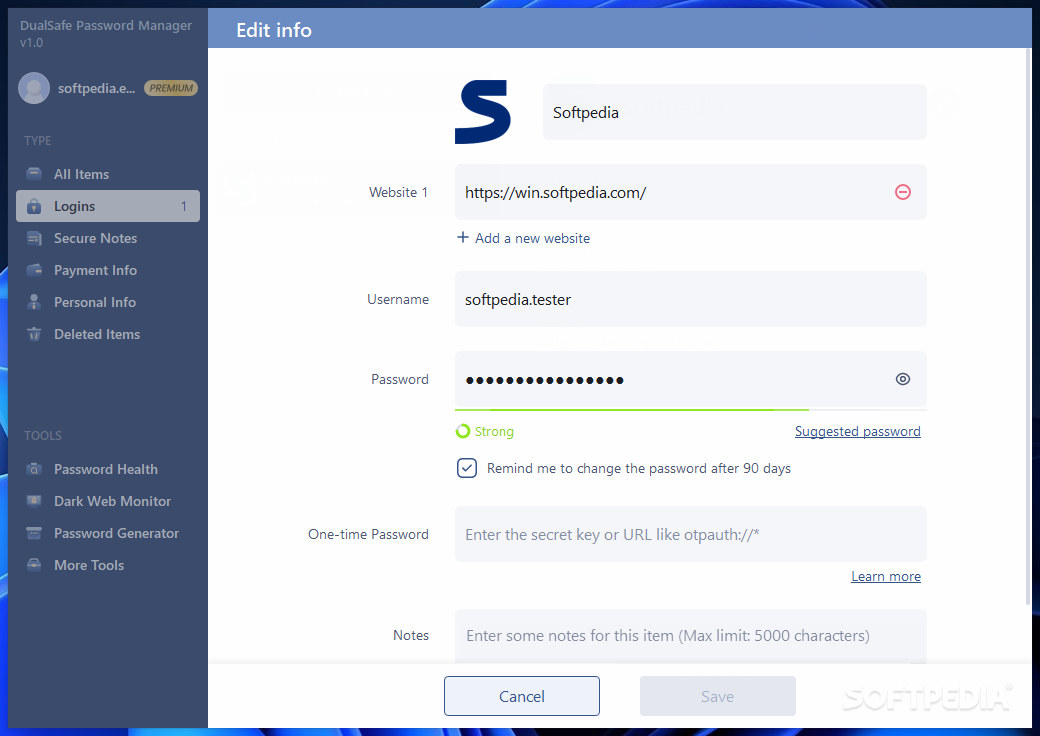Click the All Items icon
The height and width of the screenshot is (736, 1040).
tap(34, 174)
